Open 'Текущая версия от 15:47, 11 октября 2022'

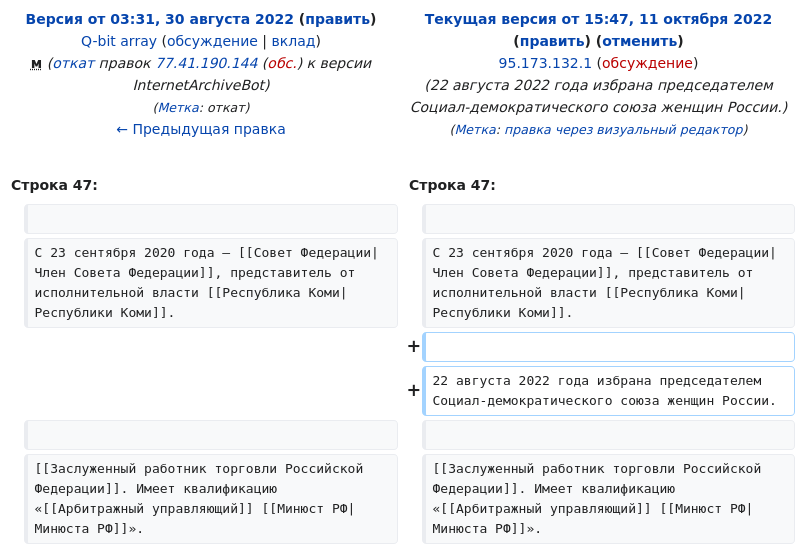598,19
